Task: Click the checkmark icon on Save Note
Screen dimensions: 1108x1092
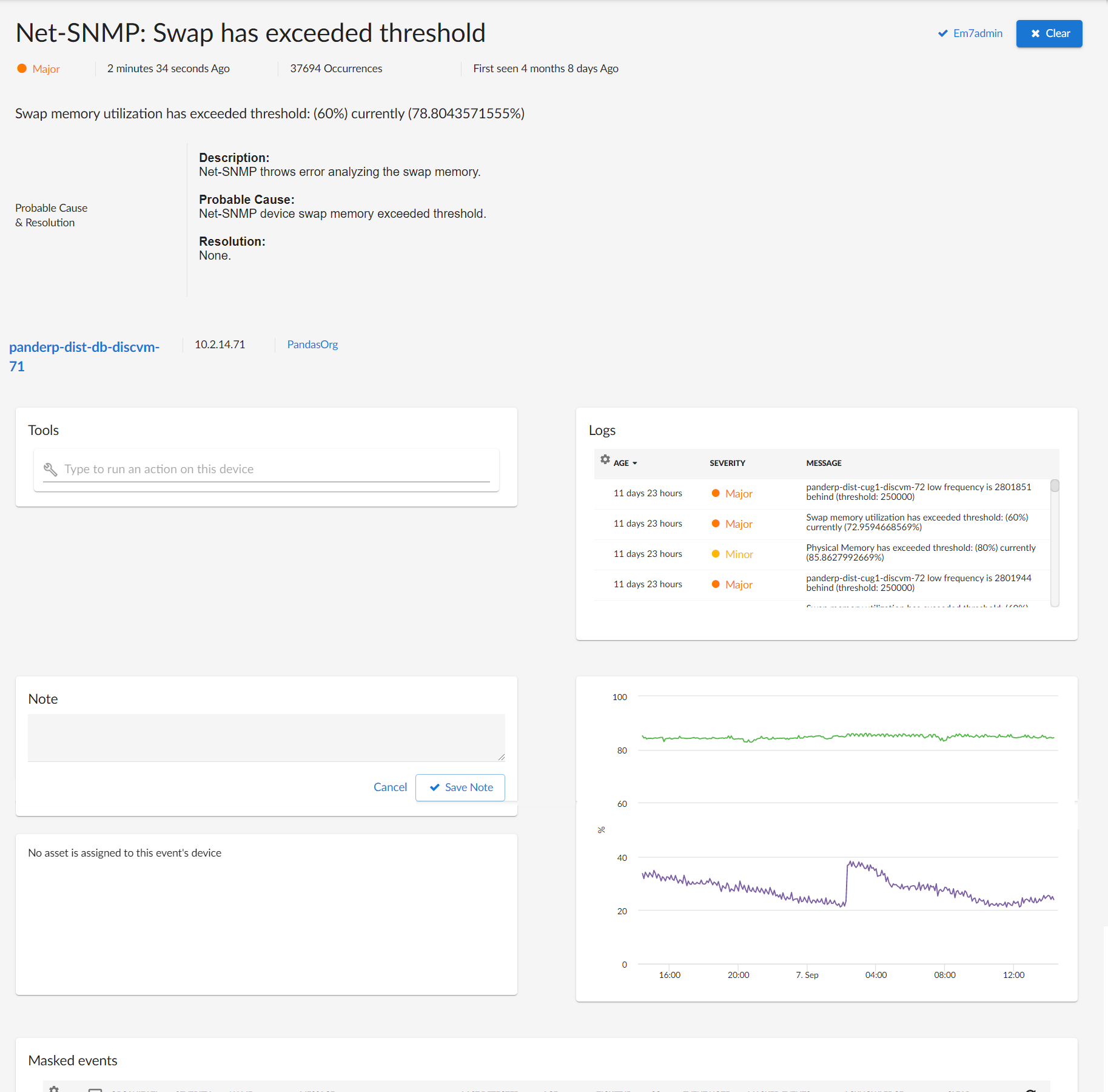Action: click(434, 787)
